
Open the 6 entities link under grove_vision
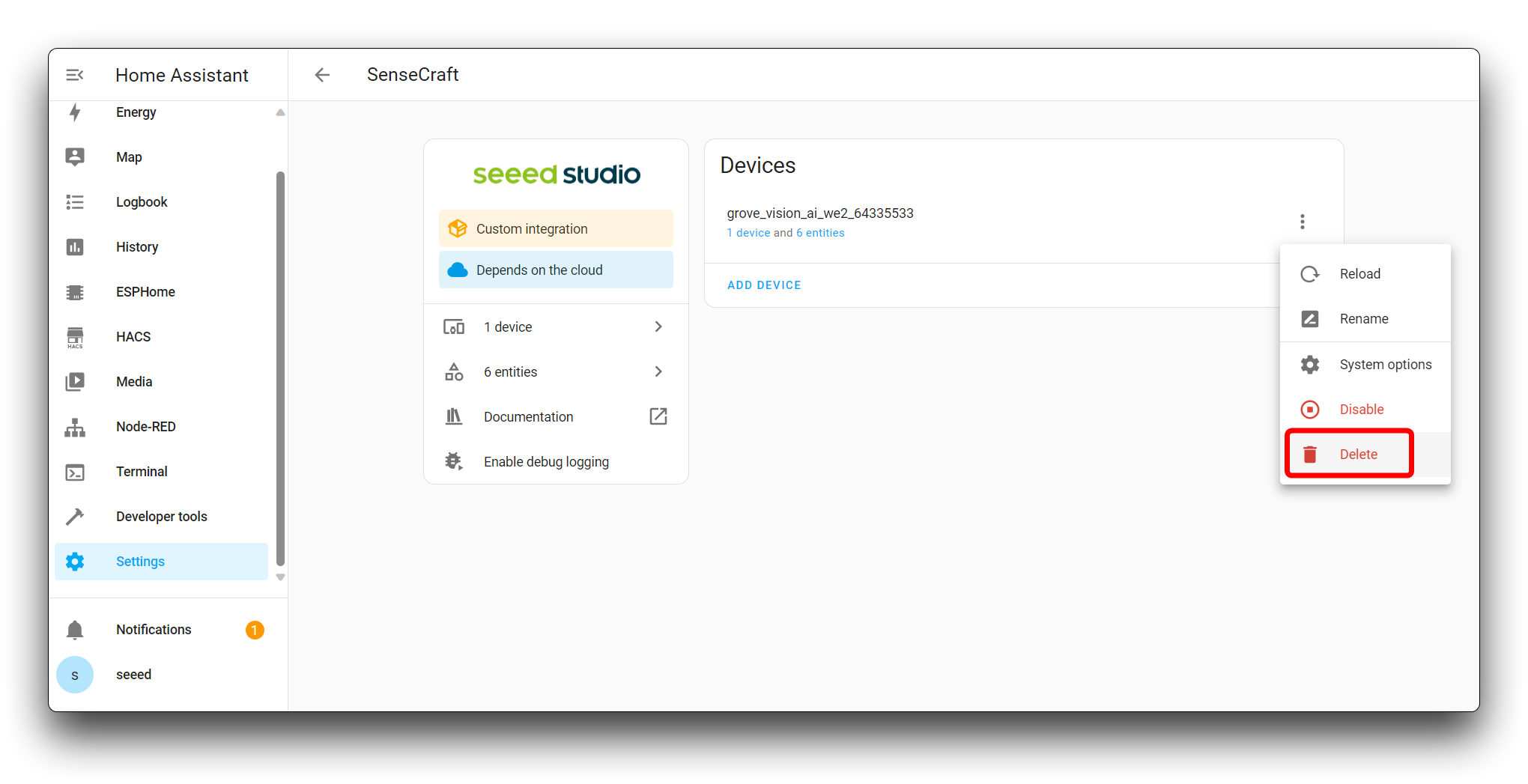820,233
